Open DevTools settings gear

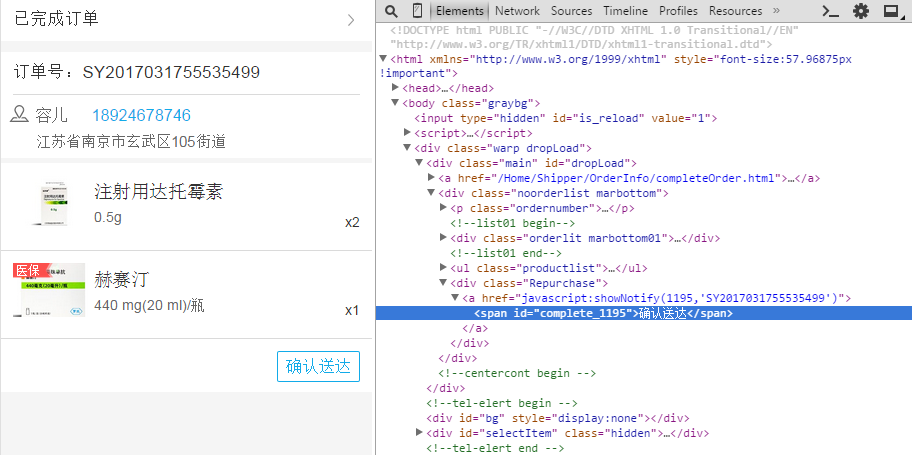860,10
